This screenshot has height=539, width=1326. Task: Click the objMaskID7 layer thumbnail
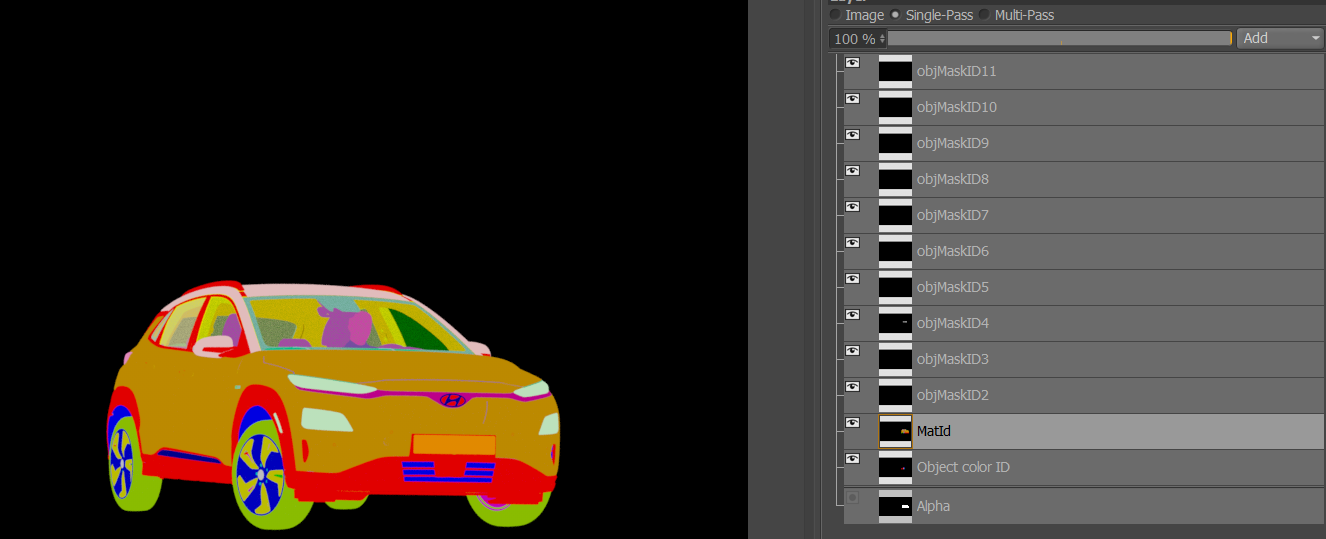896,215
